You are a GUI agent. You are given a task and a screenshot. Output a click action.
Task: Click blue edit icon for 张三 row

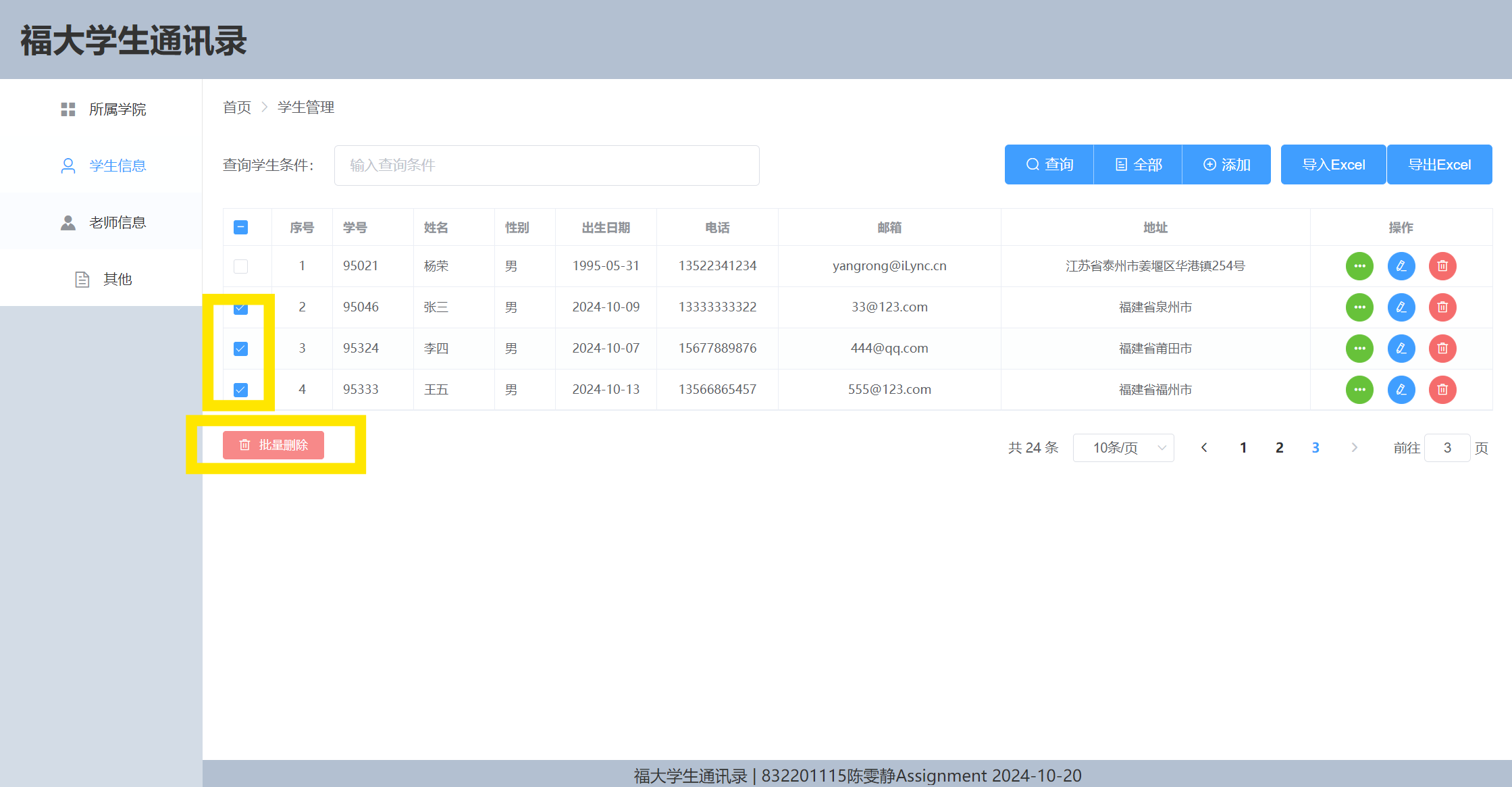[1401, 307]
